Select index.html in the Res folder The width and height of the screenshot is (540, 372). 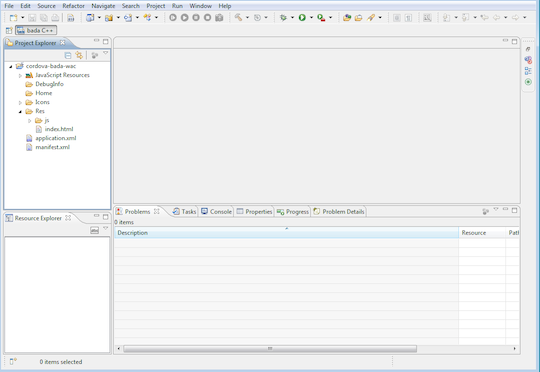point(59,129)
